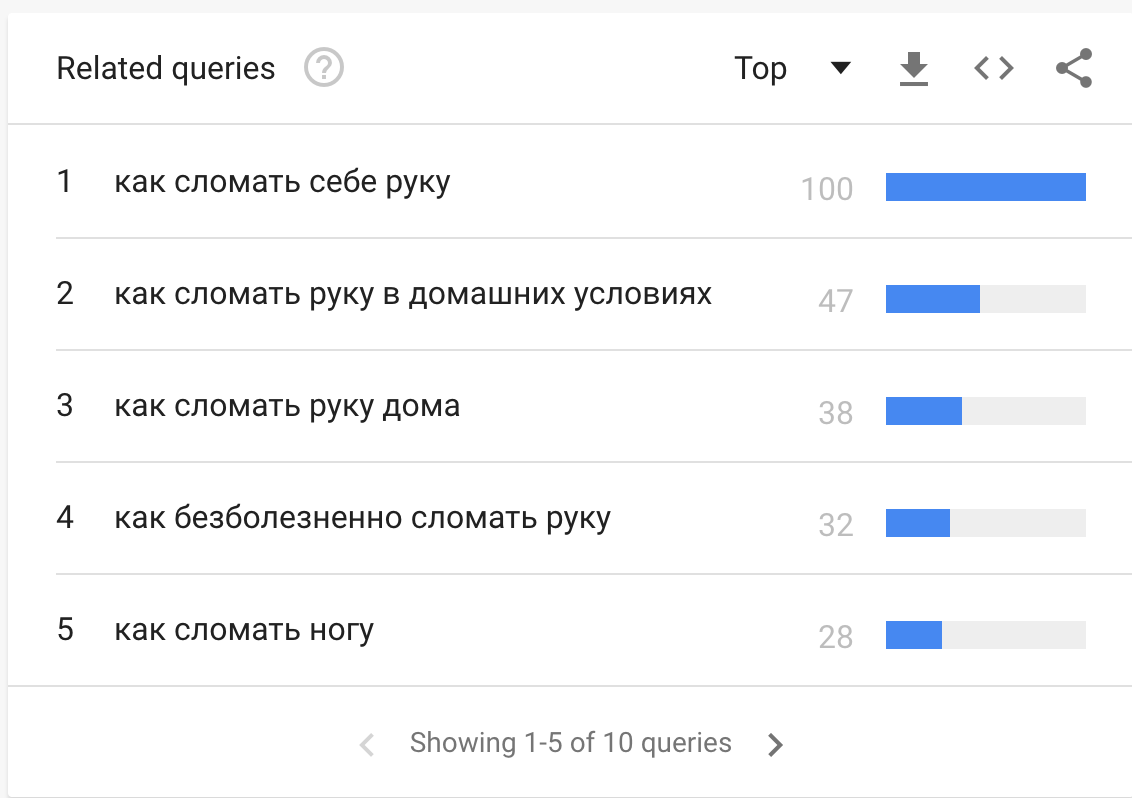Click the 'Top' sort label
1132x798 pixels.
coord(760,68)
